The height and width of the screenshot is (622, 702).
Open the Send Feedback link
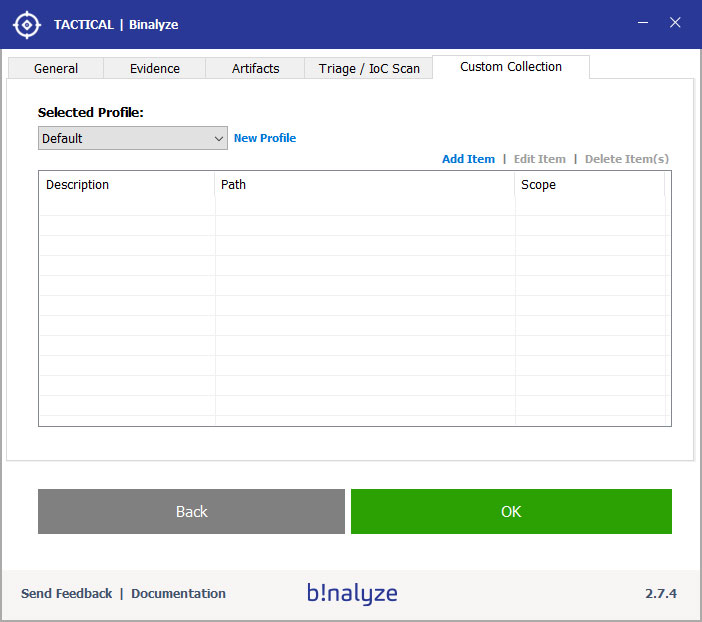pos(66,593)
